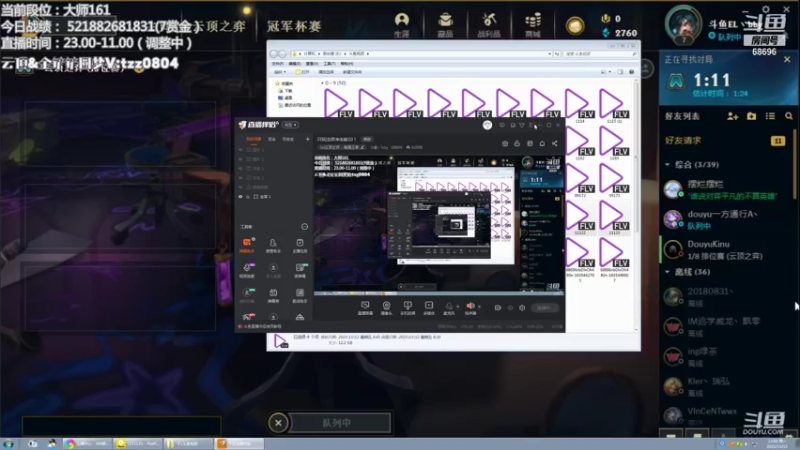Screen dimensions: 800x450
Task: Collapse the 0-9 (50) file group
Action: click(322, 83)
